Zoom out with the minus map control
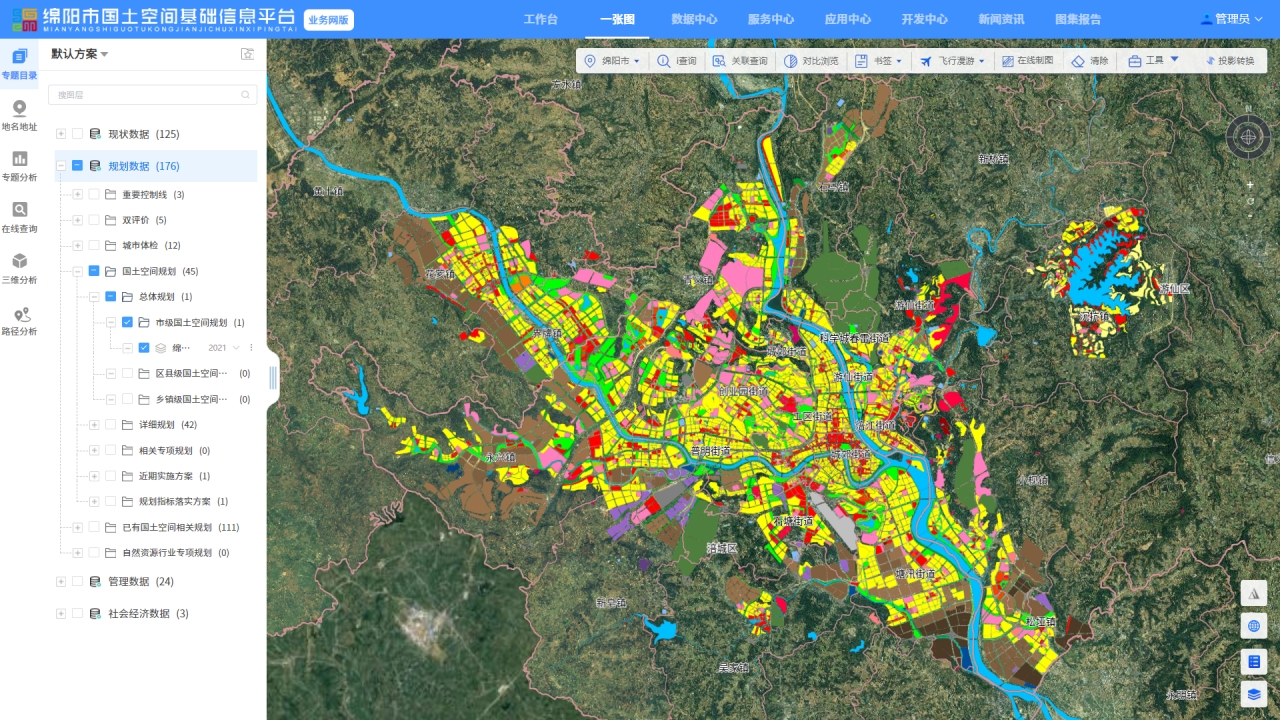 pos(1249,215)
